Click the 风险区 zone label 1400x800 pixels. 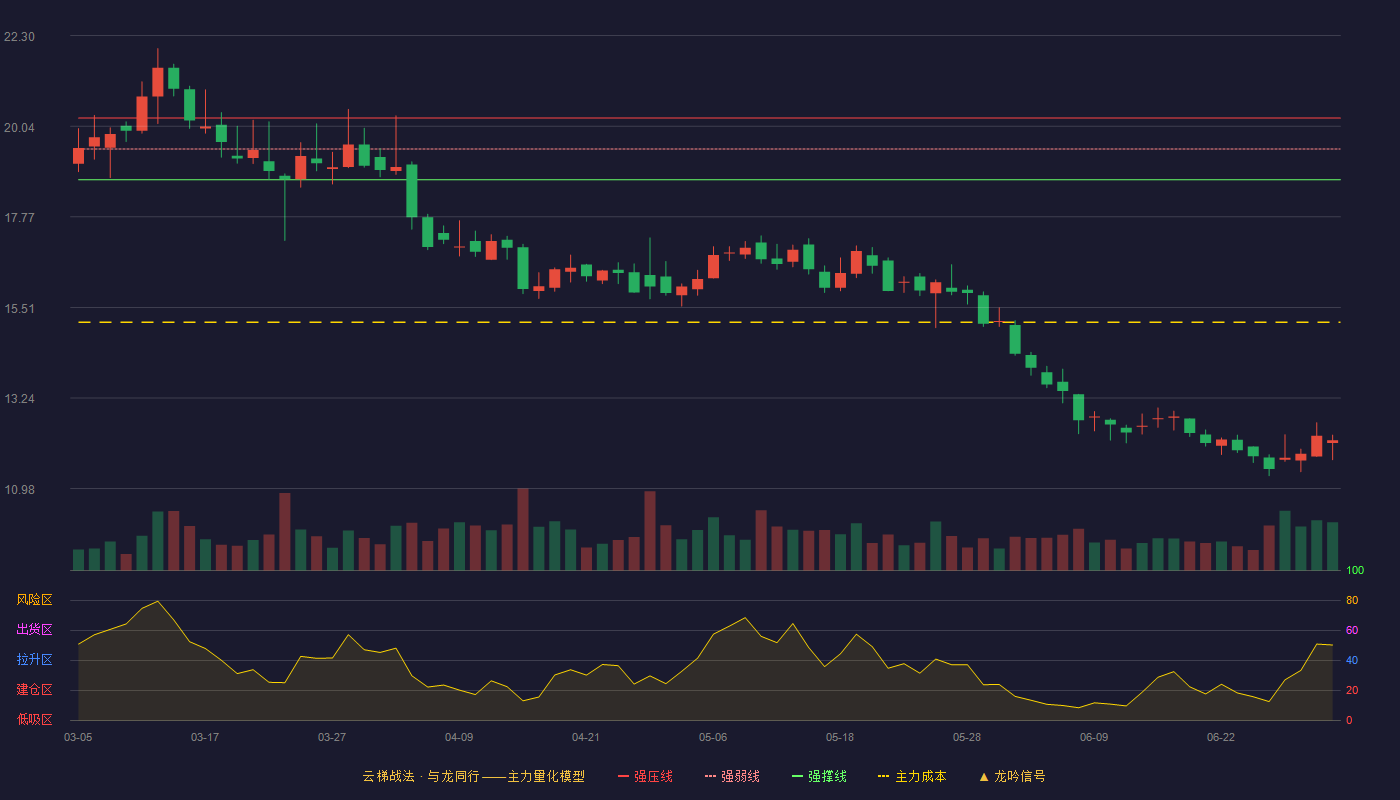click(x=34, y=600)
